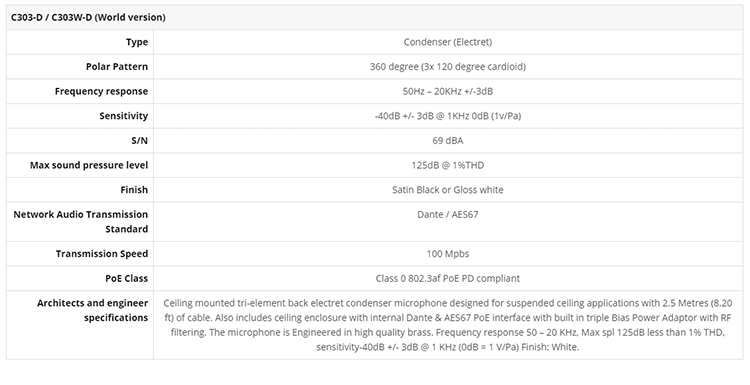Click the 360 degree cardioid value

point(448,66)
